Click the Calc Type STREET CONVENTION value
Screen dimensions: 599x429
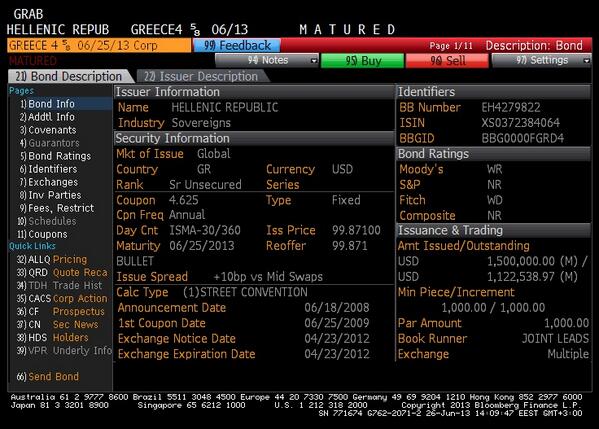pos(245,292)
